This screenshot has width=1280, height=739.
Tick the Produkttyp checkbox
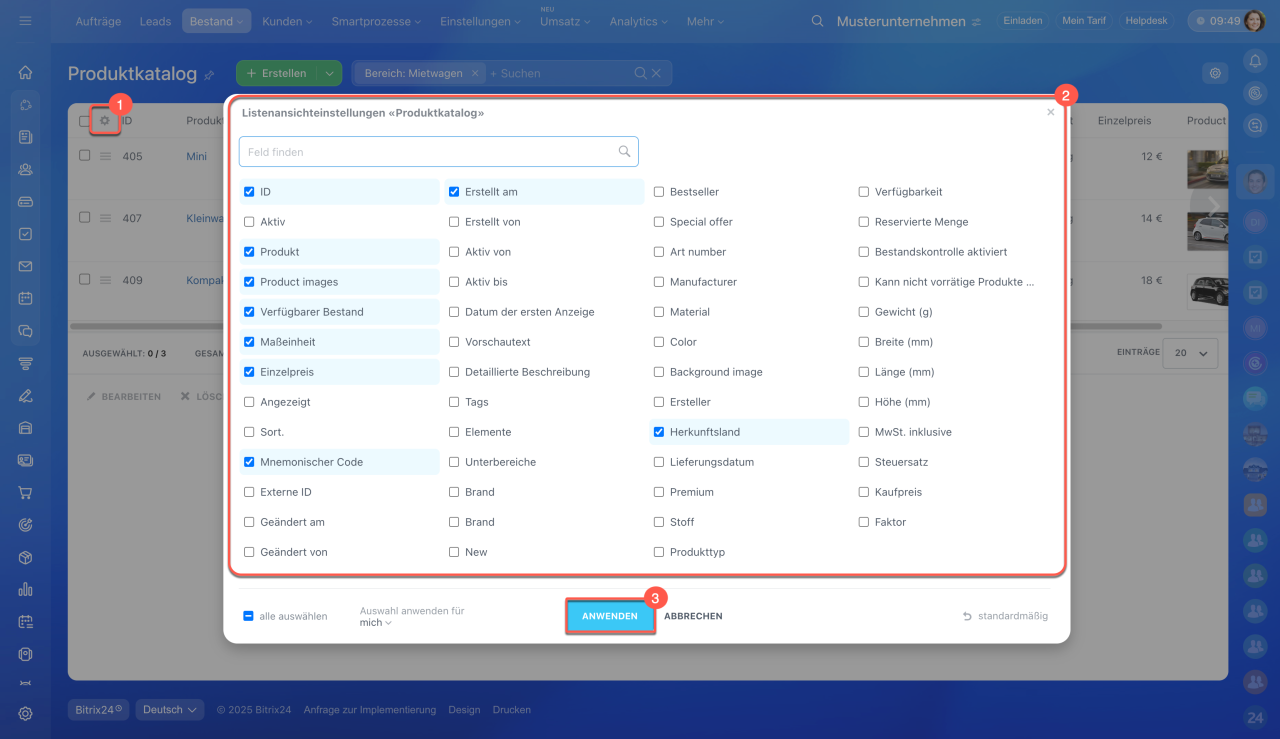(x=659, y=552)
